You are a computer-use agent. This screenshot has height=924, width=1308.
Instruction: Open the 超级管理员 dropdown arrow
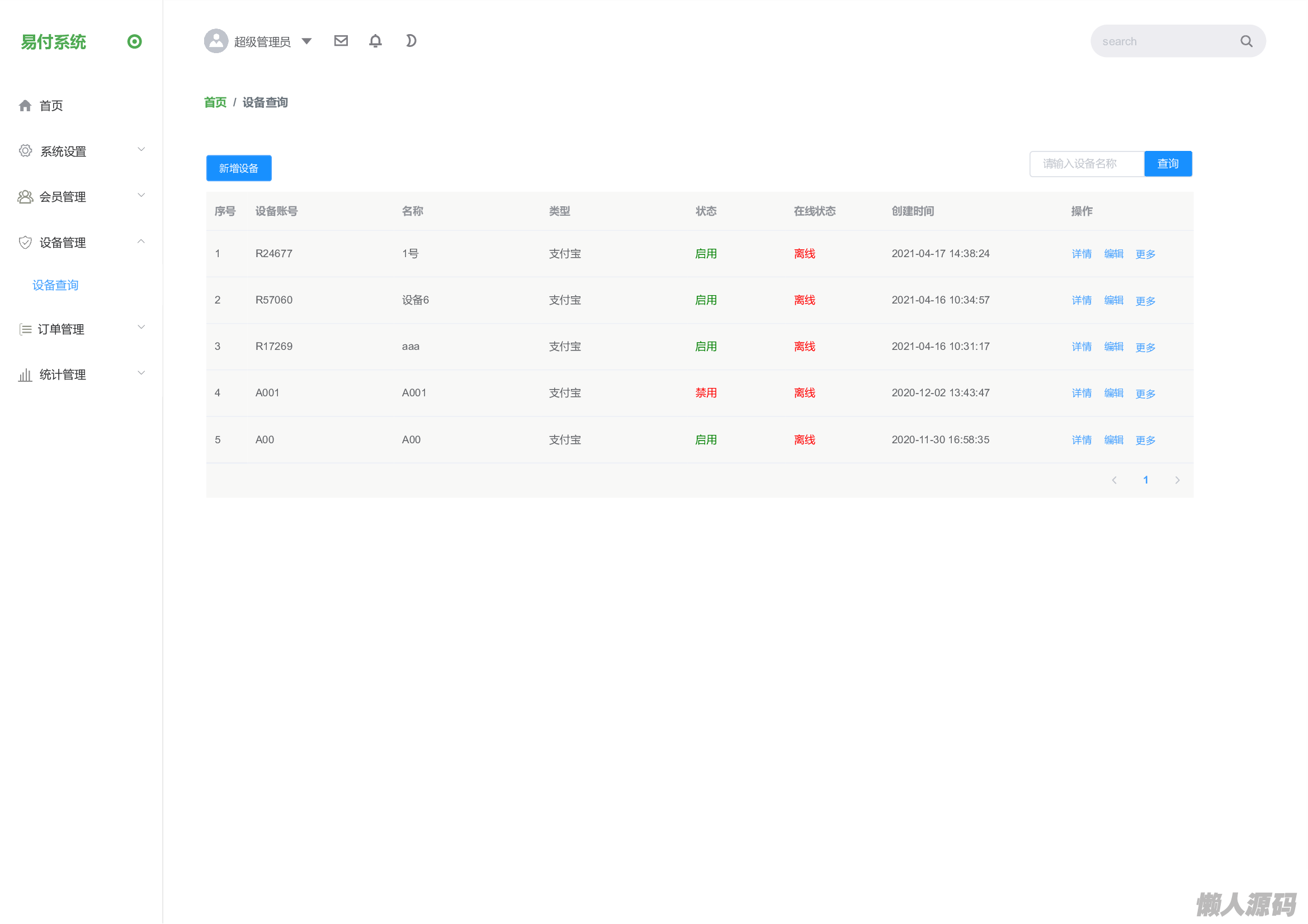306,41
